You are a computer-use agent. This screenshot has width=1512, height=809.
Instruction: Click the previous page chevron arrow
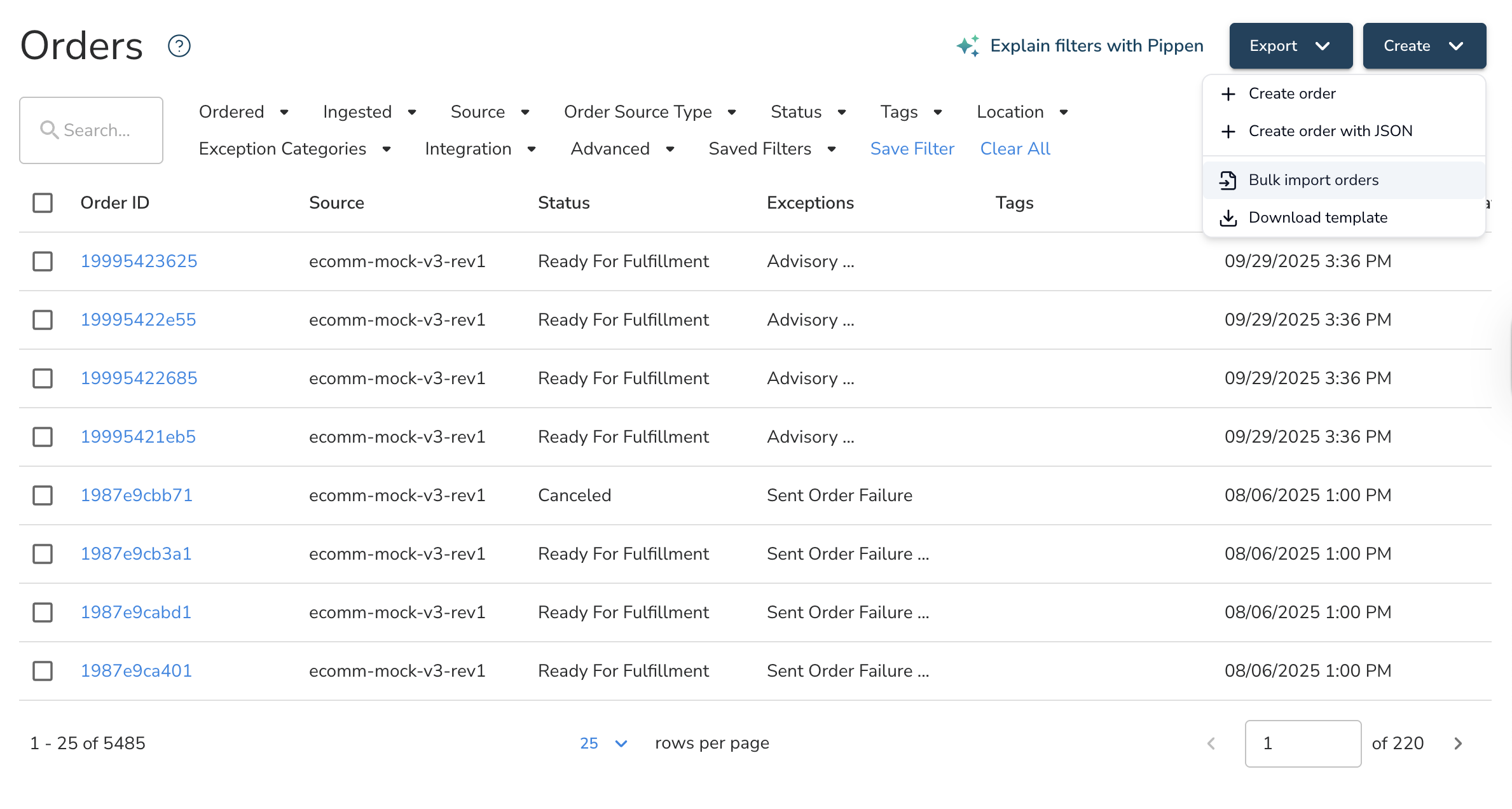(x=1212, y=743)
